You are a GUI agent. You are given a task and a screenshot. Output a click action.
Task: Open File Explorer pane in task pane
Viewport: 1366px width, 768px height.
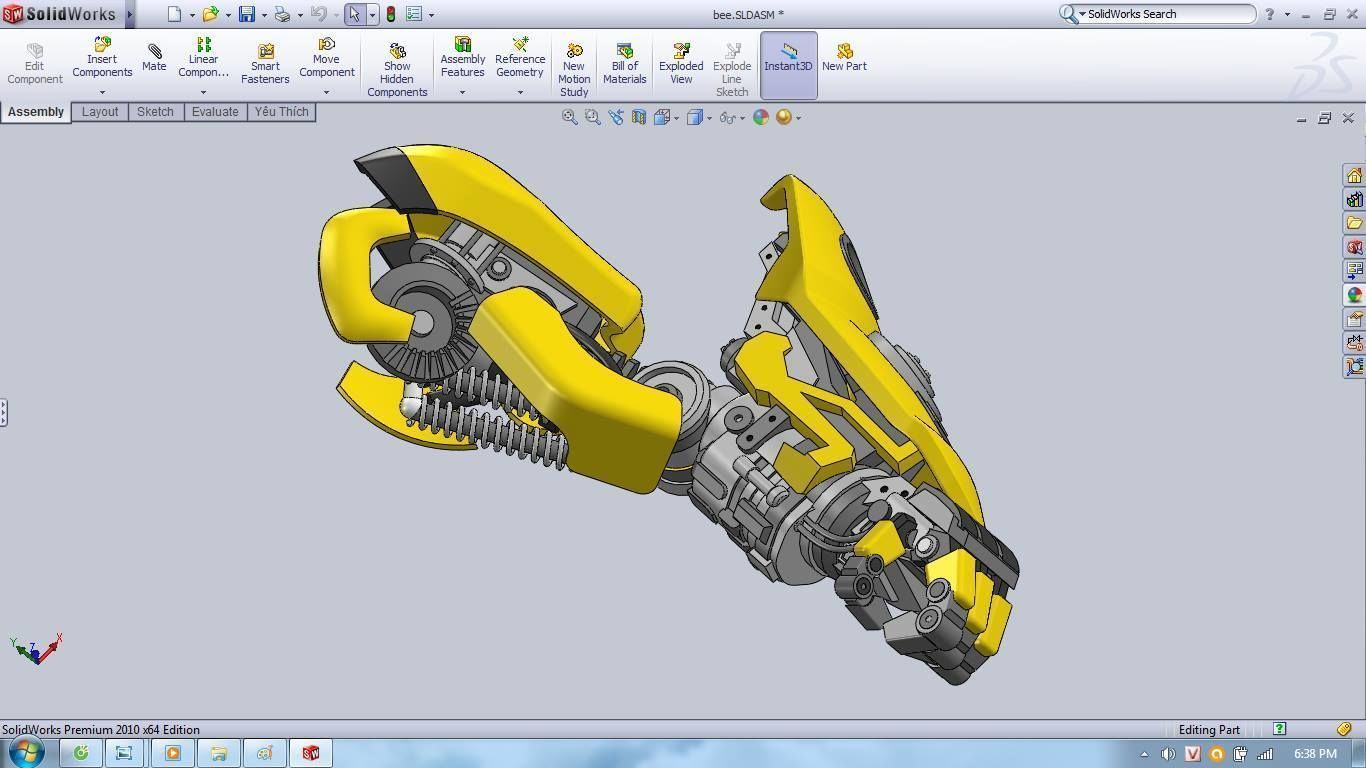coord(1354,223)
